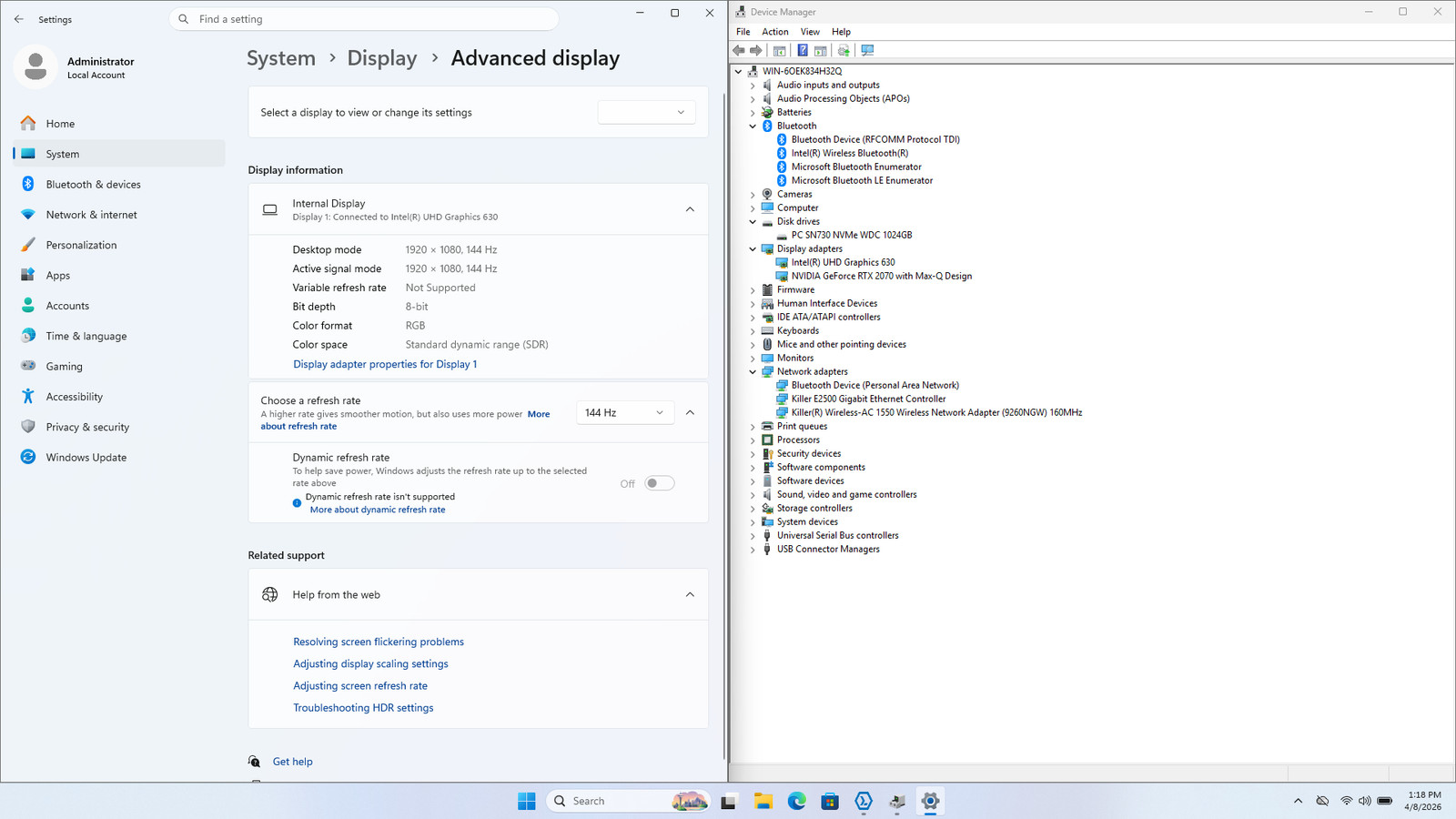Viewport: 1456px width, 819px height.
Task: Open the display selection dropdown
Action: (x=646, y=112)
